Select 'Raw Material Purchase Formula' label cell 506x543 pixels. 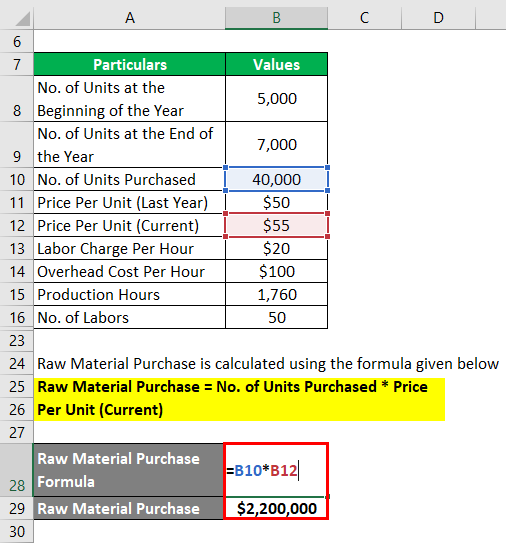(129, 470)
